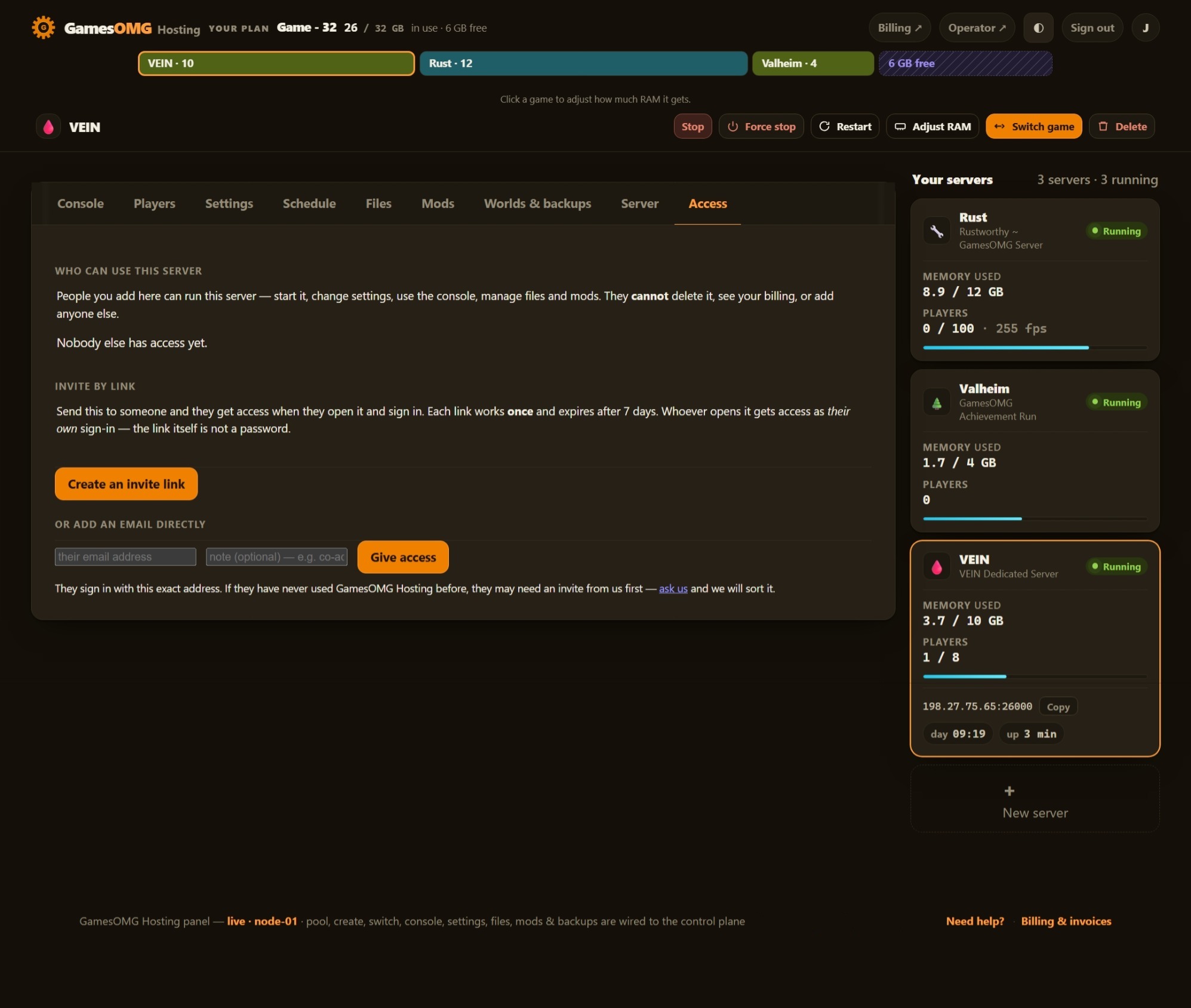Click the VEIN droplet icon in header
This screenshot has height=1008, width=1191.
click(x=48, y=127)
